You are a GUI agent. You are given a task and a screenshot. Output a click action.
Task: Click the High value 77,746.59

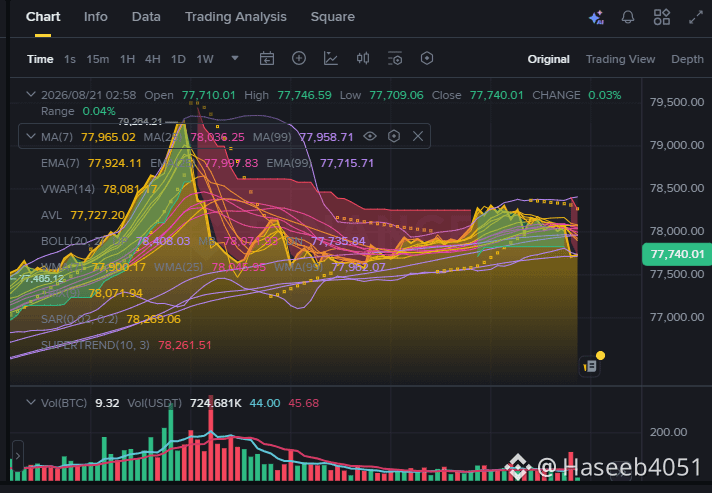[x=304, y=95]
